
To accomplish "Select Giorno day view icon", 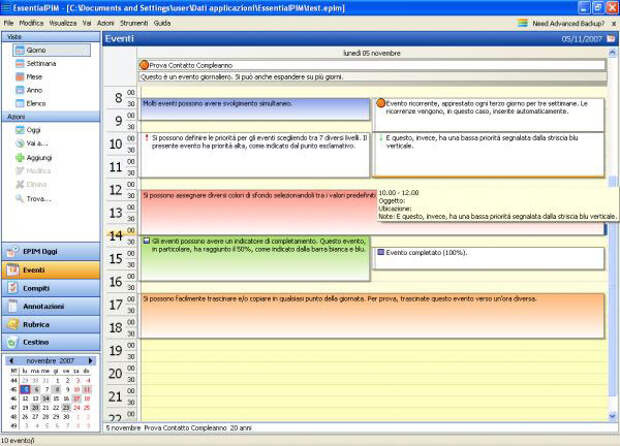I will tap(20, 50).
